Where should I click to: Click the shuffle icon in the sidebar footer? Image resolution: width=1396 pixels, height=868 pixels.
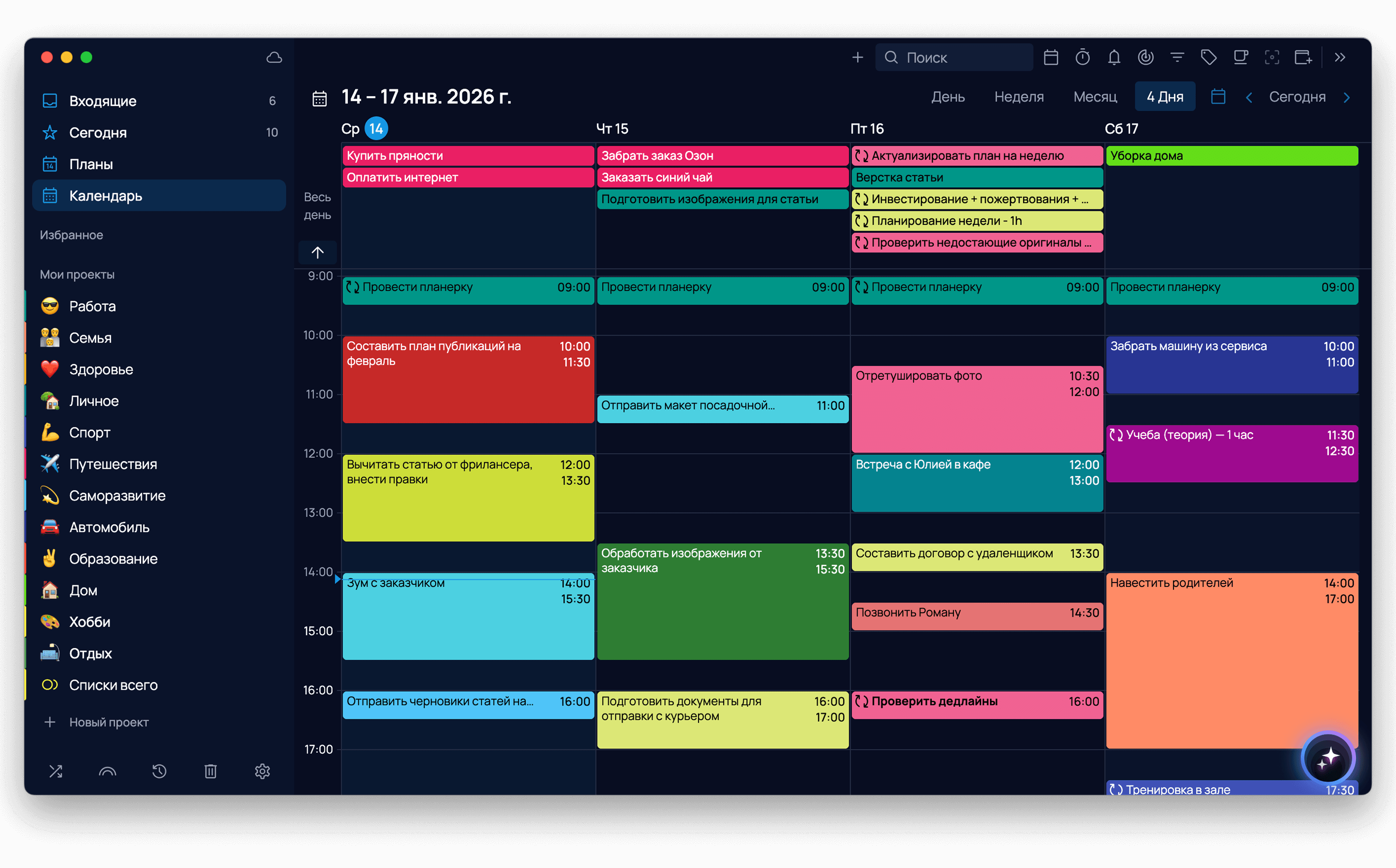tap(56, 772)
